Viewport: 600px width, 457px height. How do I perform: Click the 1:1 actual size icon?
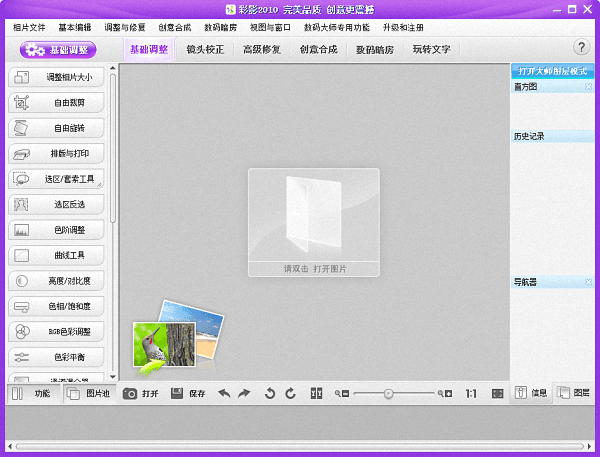[471, 394]
